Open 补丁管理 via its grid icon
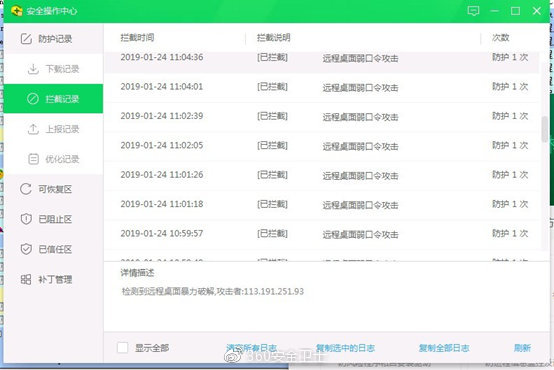The height and width of the screenshot is (370, 554). click(x=26, y=280)
